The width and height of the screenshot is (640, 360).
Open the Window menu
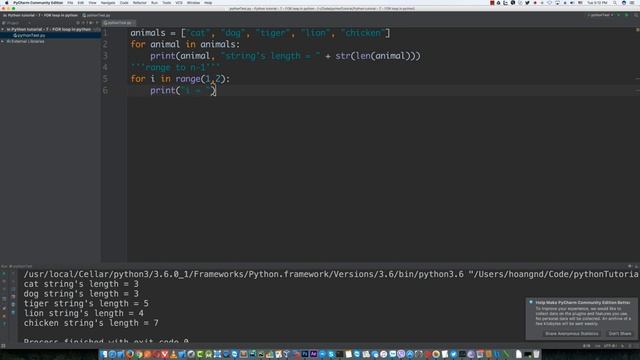pos(193,3)
